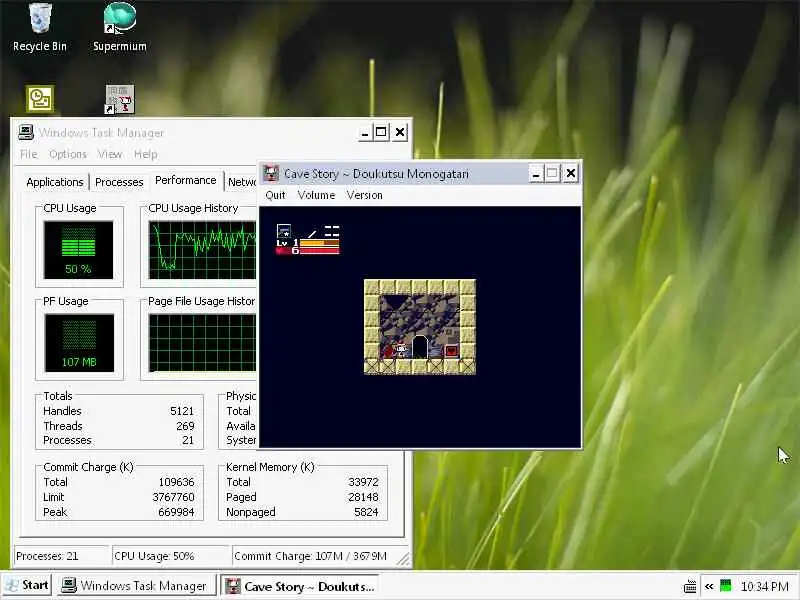The width and height of the screenshot is (800, 600).
Task: Click the Threads value 269
Action: [x=185, y=426]
